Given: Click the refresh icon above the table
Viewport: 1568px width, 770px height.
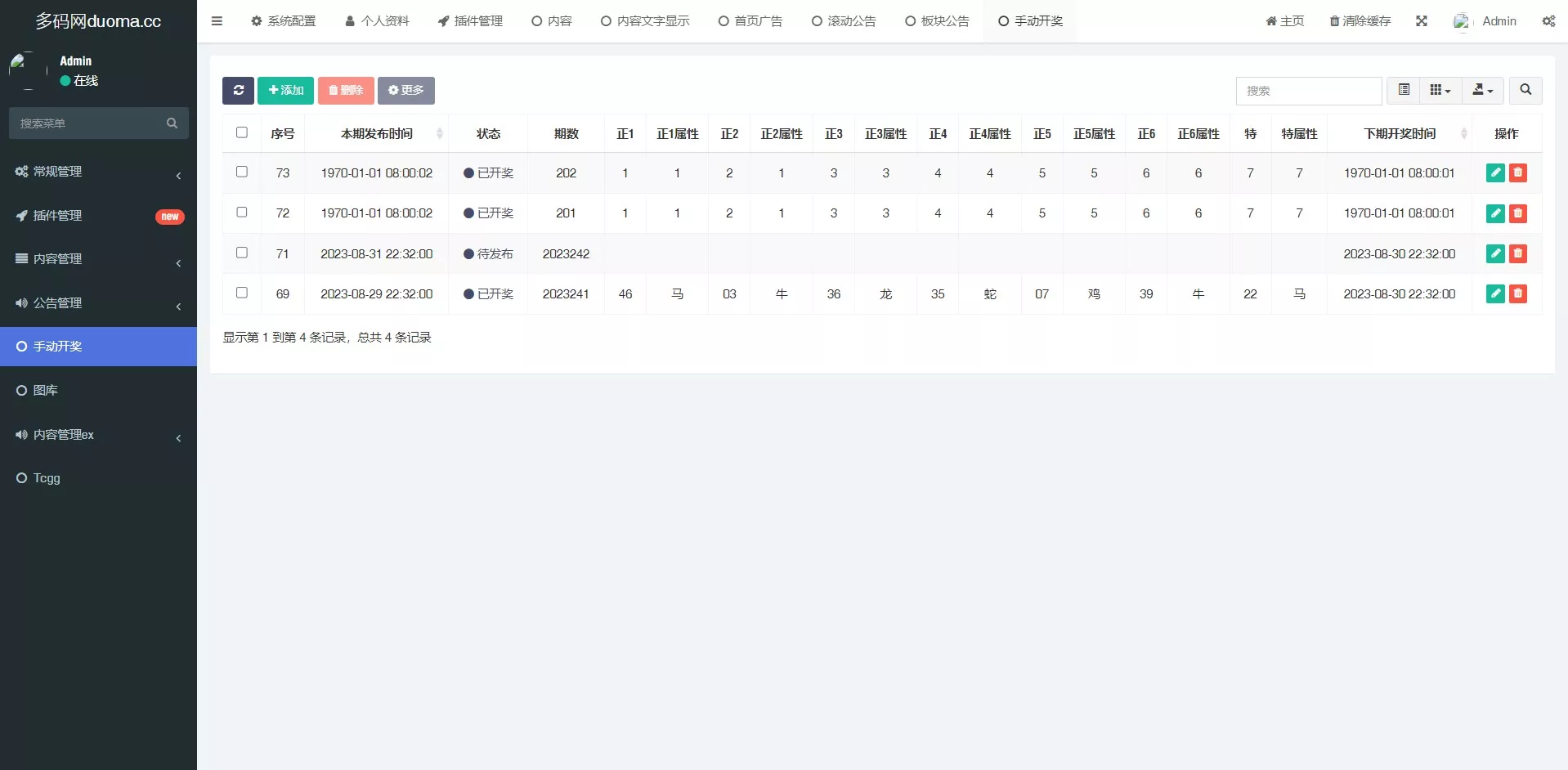Looking at the screenshot, I should [x=238, y=91].
